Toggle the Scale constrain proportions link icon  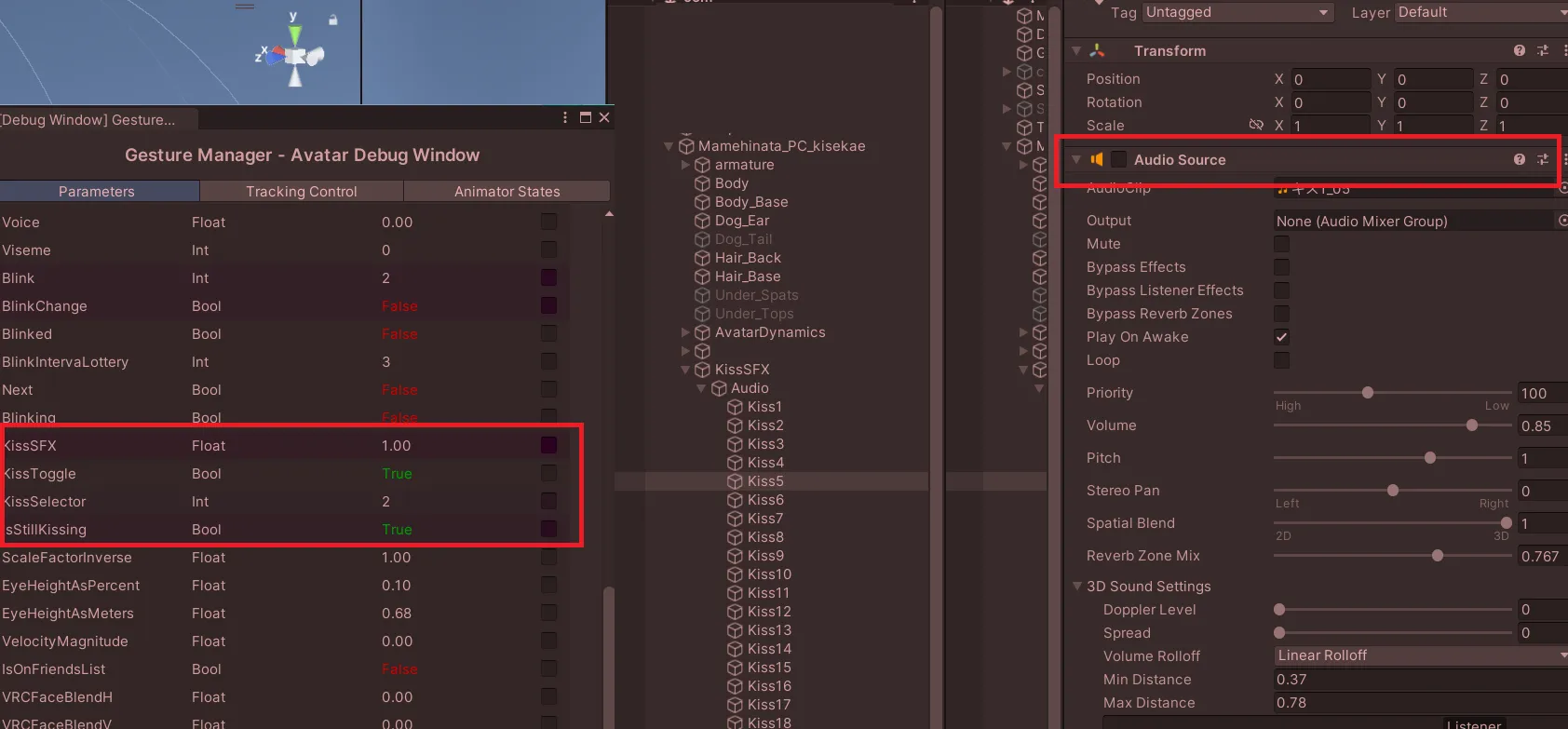coord(1256,125)
